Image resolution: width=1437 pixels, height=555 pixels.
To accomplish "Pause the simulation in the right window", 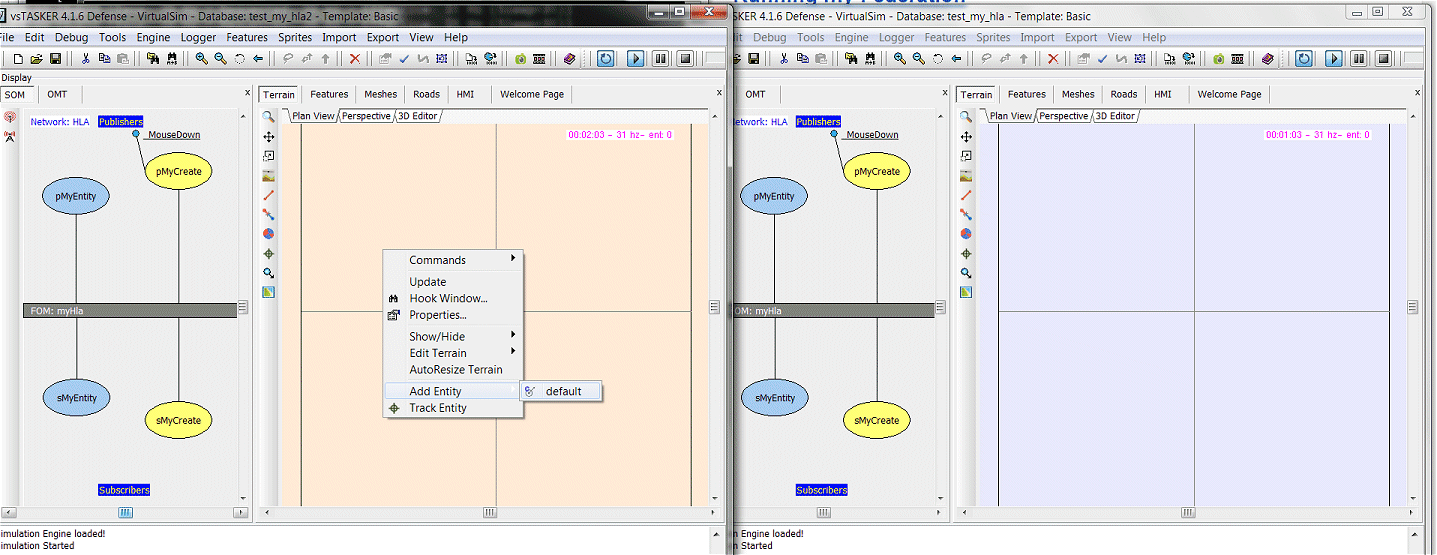I will [x=1359, y=59].
